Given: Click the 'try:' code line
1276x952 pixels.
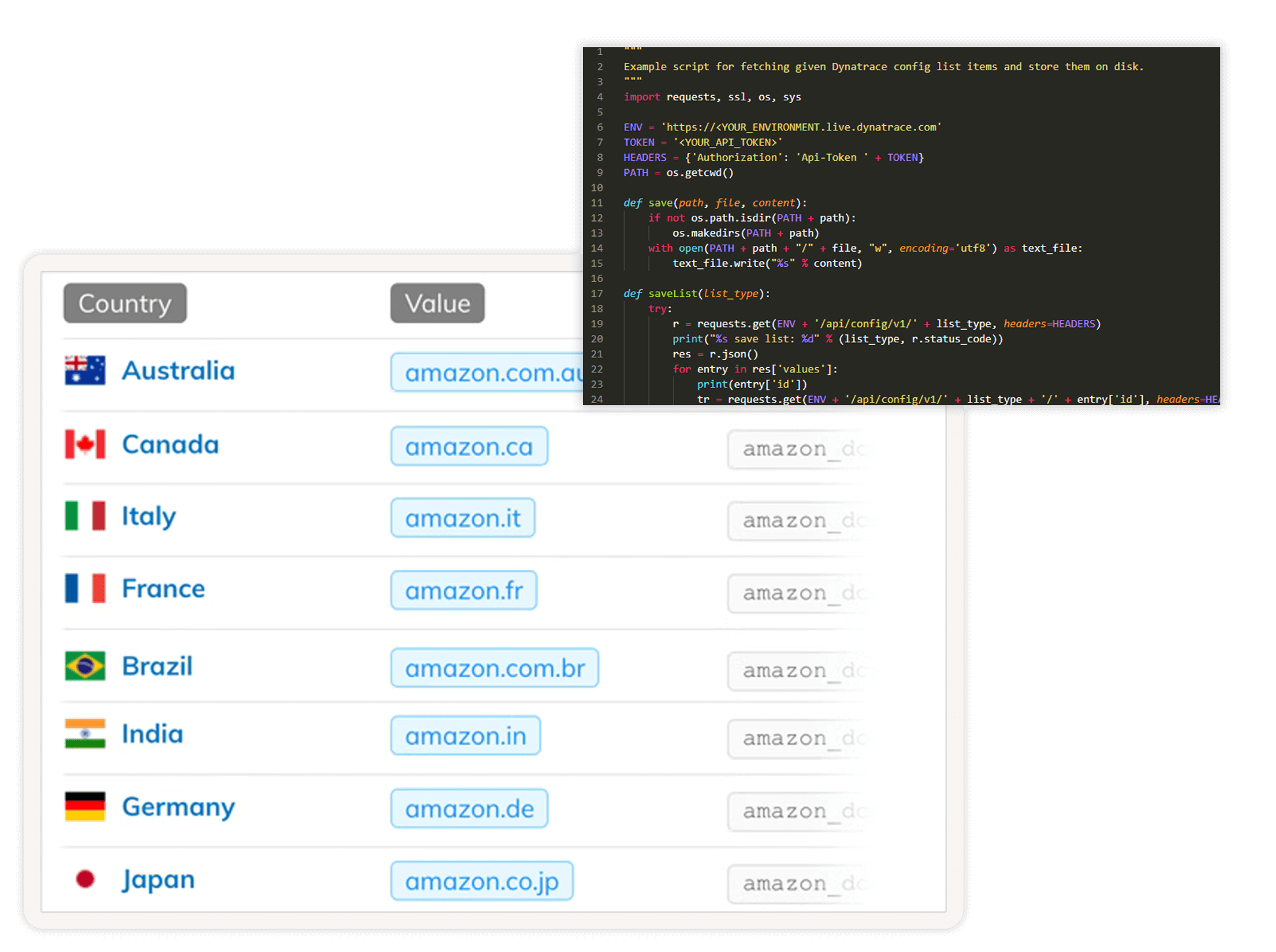Looking at the screenshot, I should (x=660, y=309).
